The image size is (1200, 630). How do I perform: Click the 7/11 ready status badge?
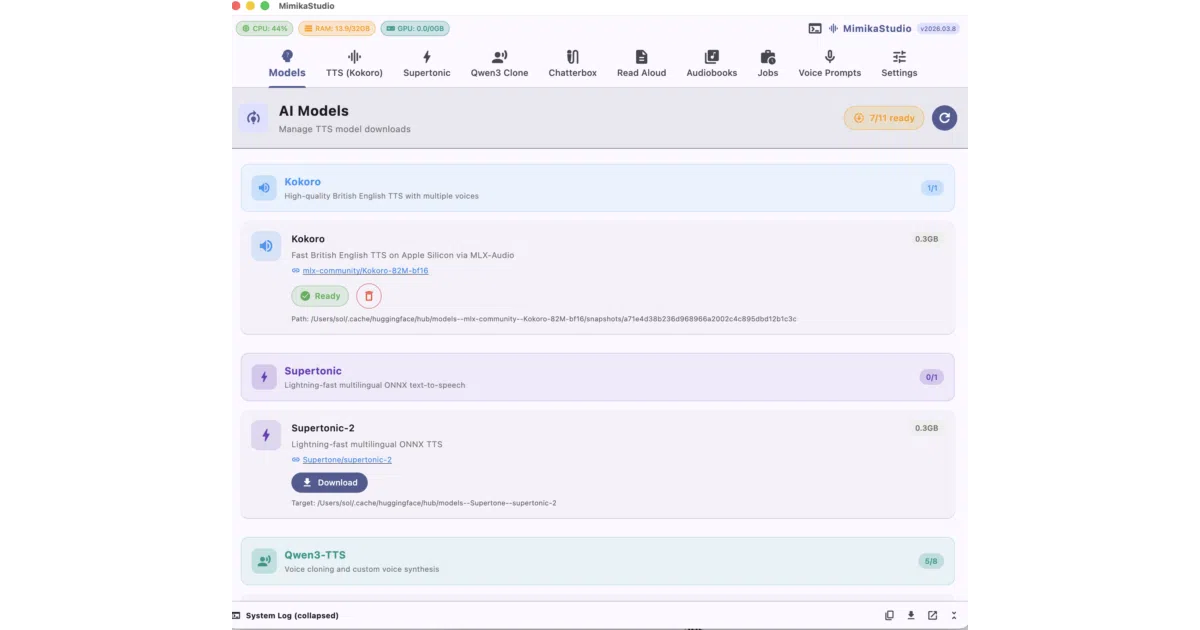(x=884, y=118)
